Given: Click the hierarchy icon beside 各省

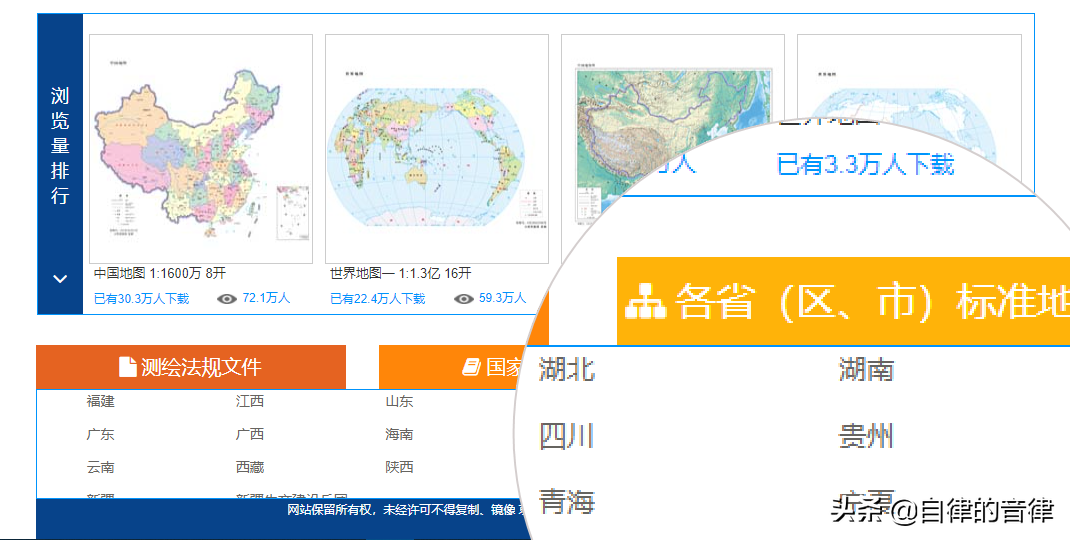Looking at the screenshot, I should [x=646, y=301].
